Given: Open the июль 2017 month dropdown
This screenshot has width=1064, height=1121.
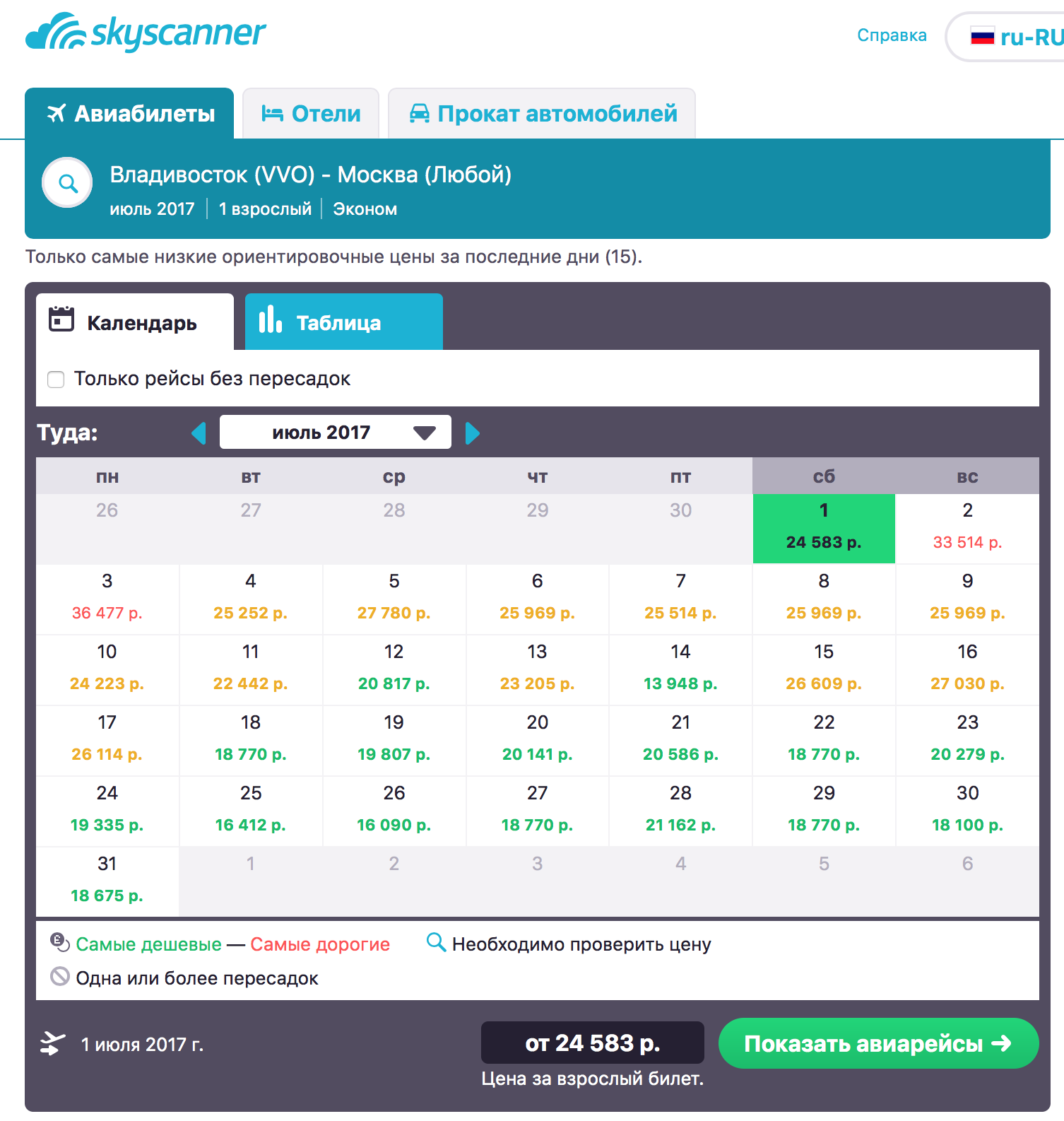Looking at the screenshot, I should click(x=336, y=432).
